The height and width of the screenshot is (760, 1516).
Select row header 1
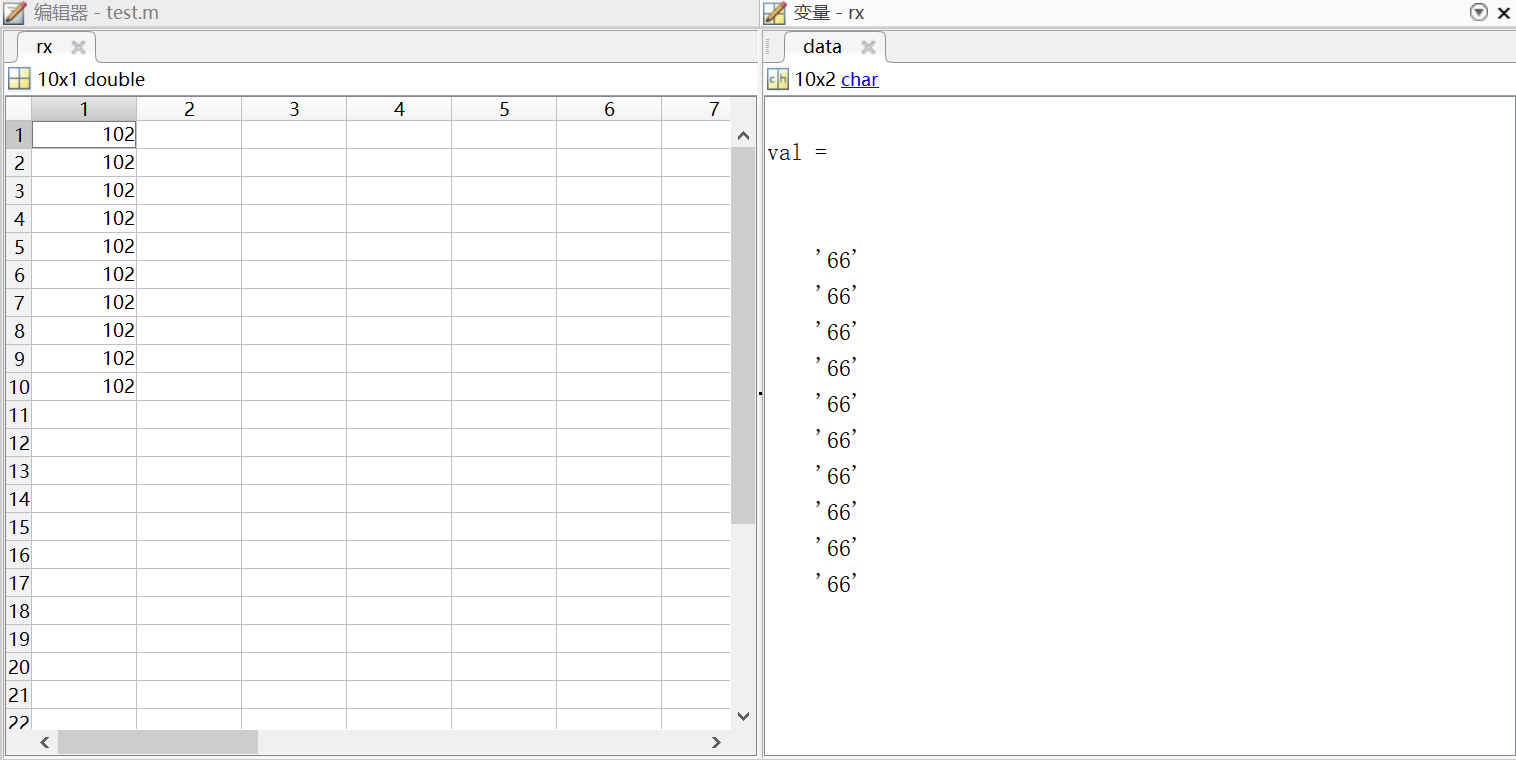coord(19,135)
